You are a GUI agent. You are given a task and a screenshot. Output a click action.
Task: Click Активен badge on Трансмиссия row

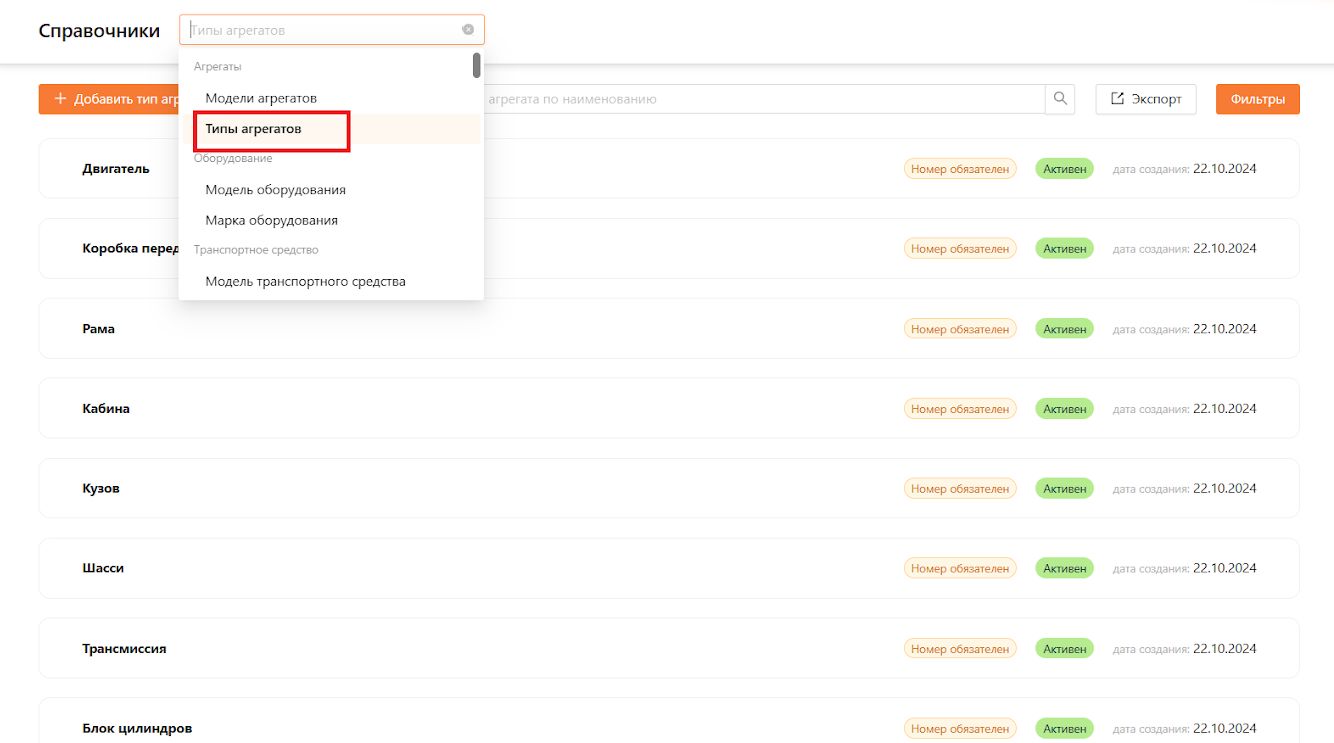click(1065, 649)
